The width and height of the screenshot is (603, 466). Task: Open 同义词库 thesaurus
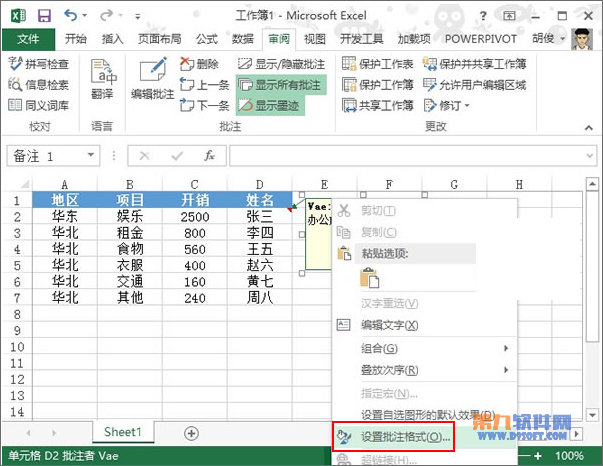[x=38, y=105]
